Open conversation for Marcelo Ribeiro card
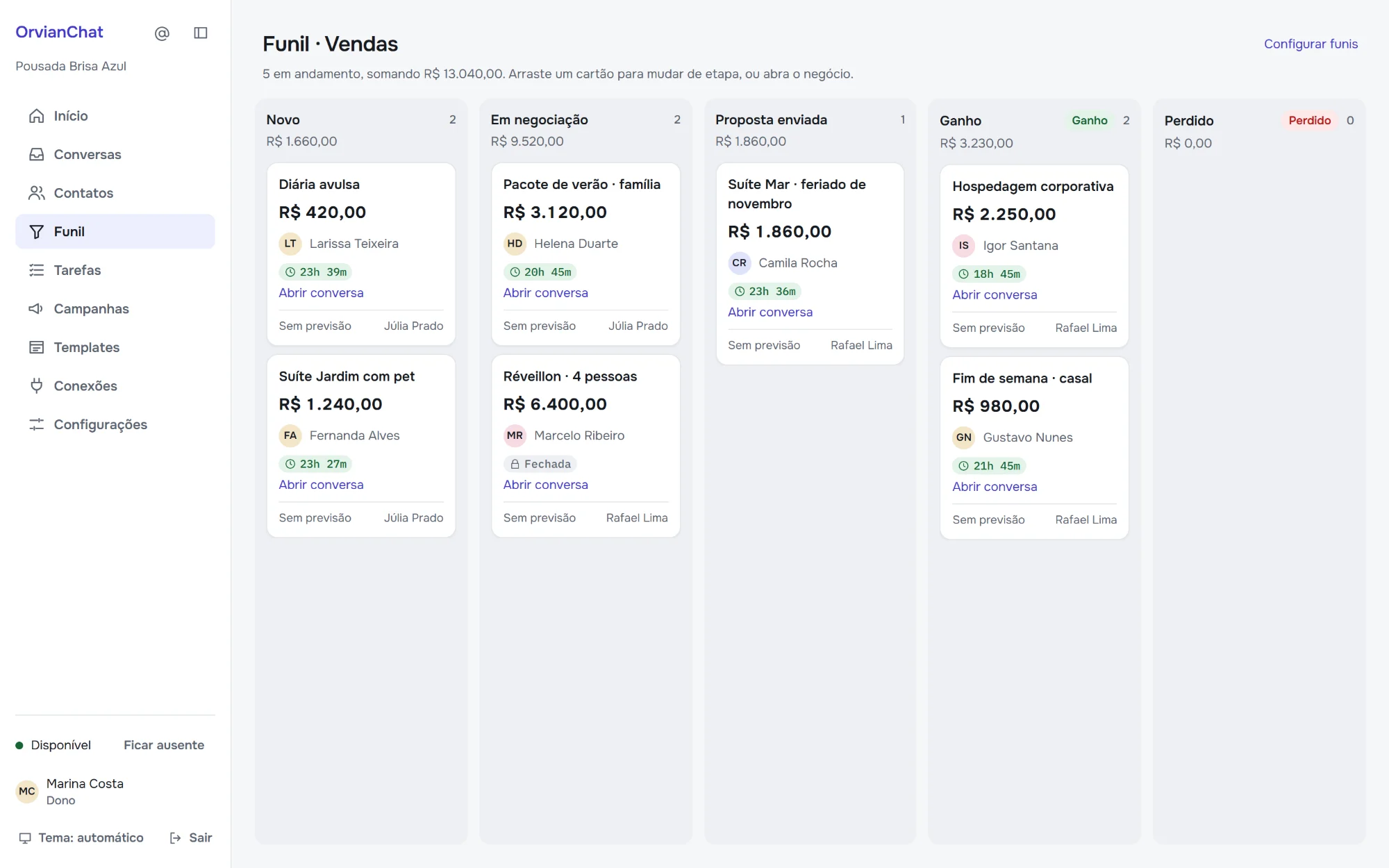The width and height of the screenshot is (1389, 868). click(x=545, y=485)
